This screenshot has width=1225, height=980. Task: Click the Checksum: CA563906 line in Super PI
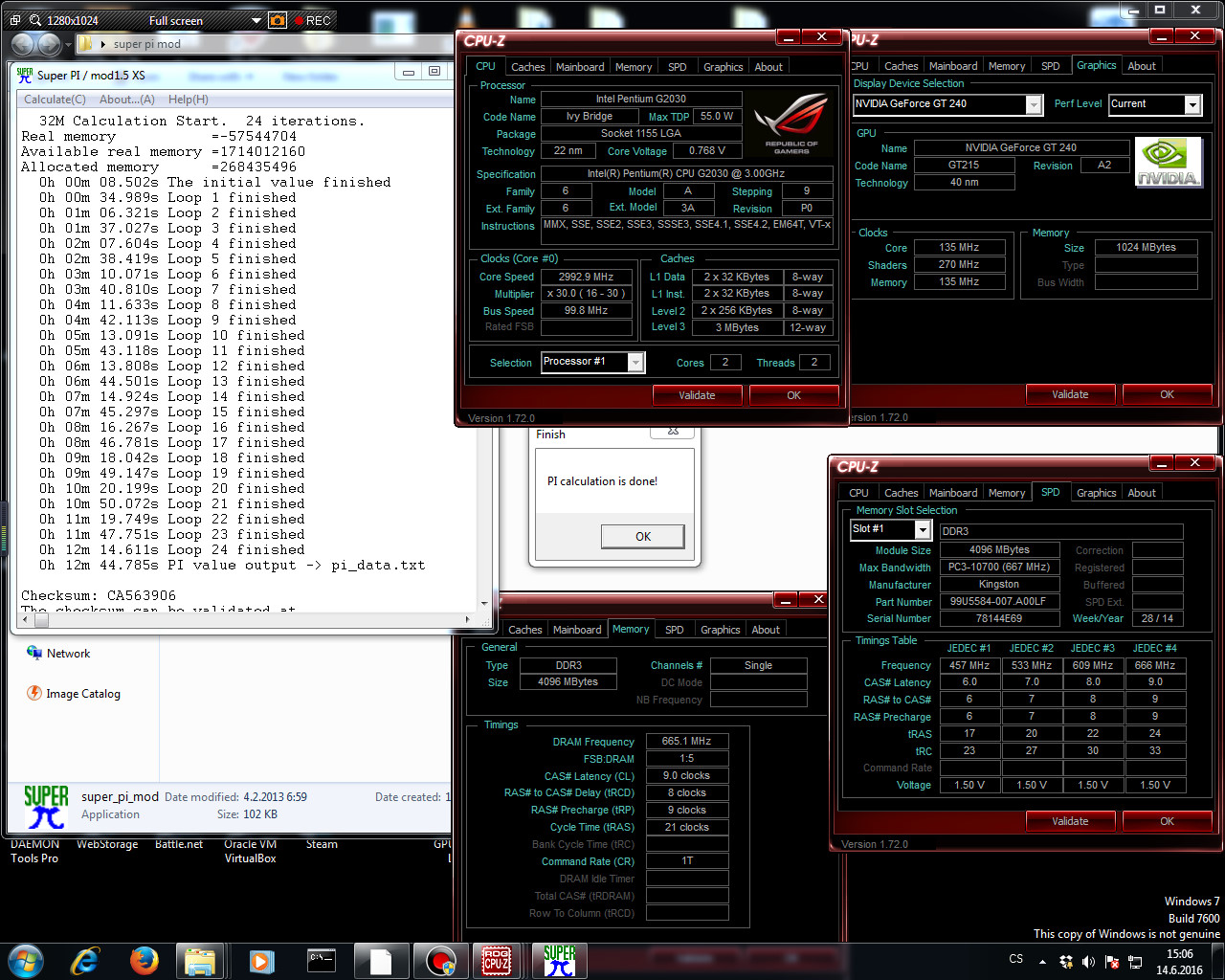99,595
